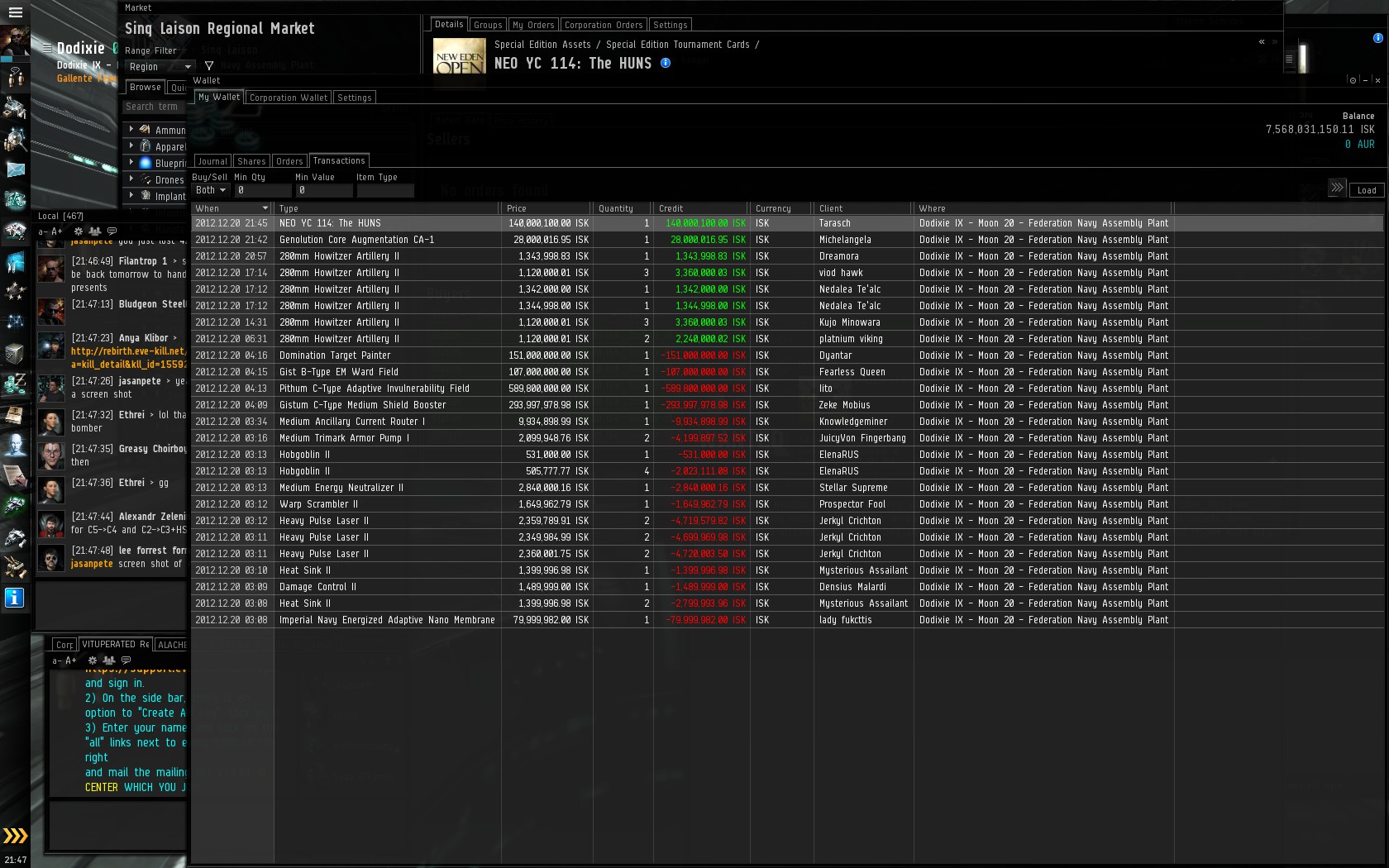The width and height of the screenshot is (1389, 868).
Task: Expand the Implants market category
Action: click(131, 195)
